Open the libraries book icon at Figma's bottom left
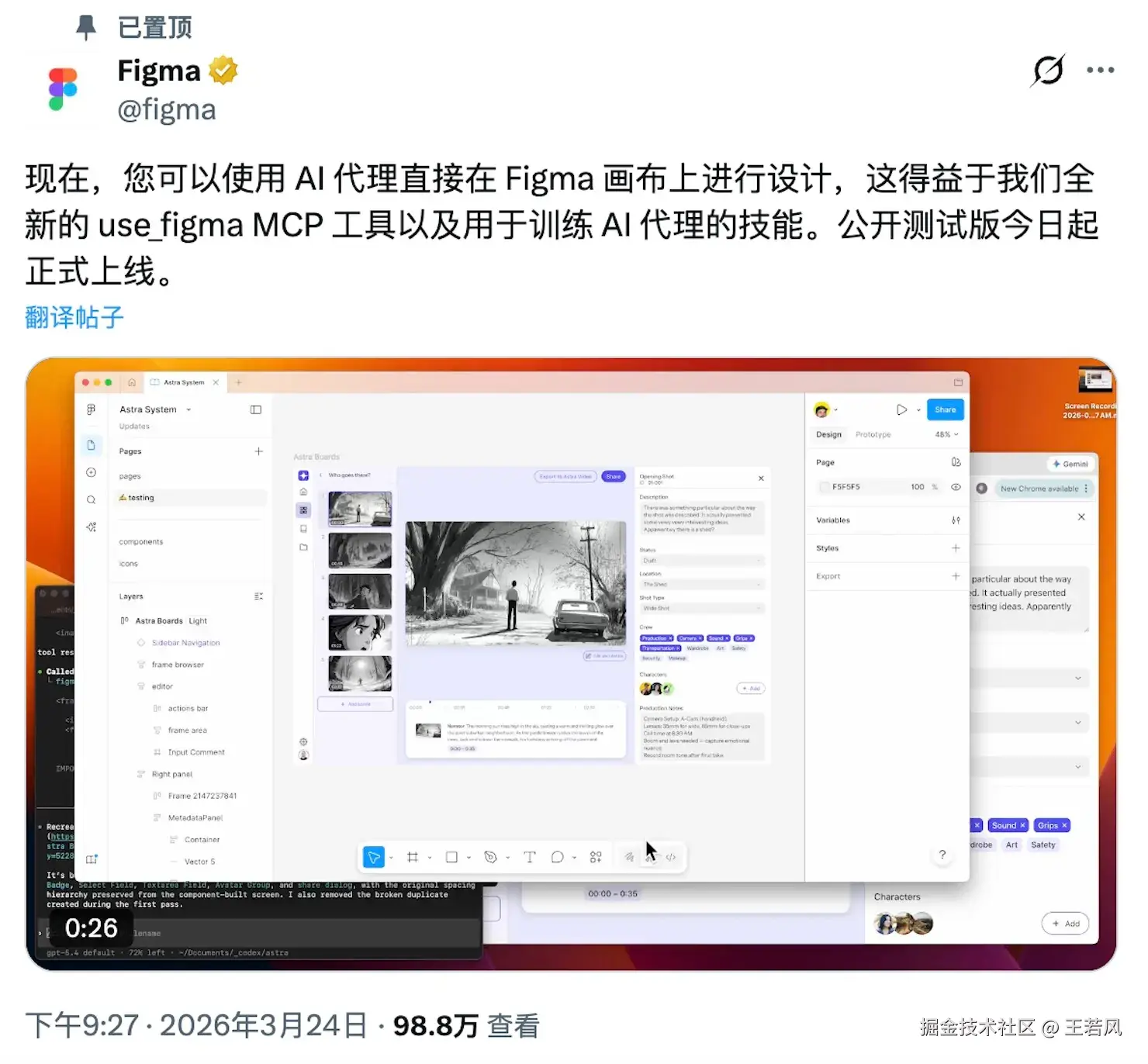This screenshot has height=1064, width=1148. click(92, 859)
